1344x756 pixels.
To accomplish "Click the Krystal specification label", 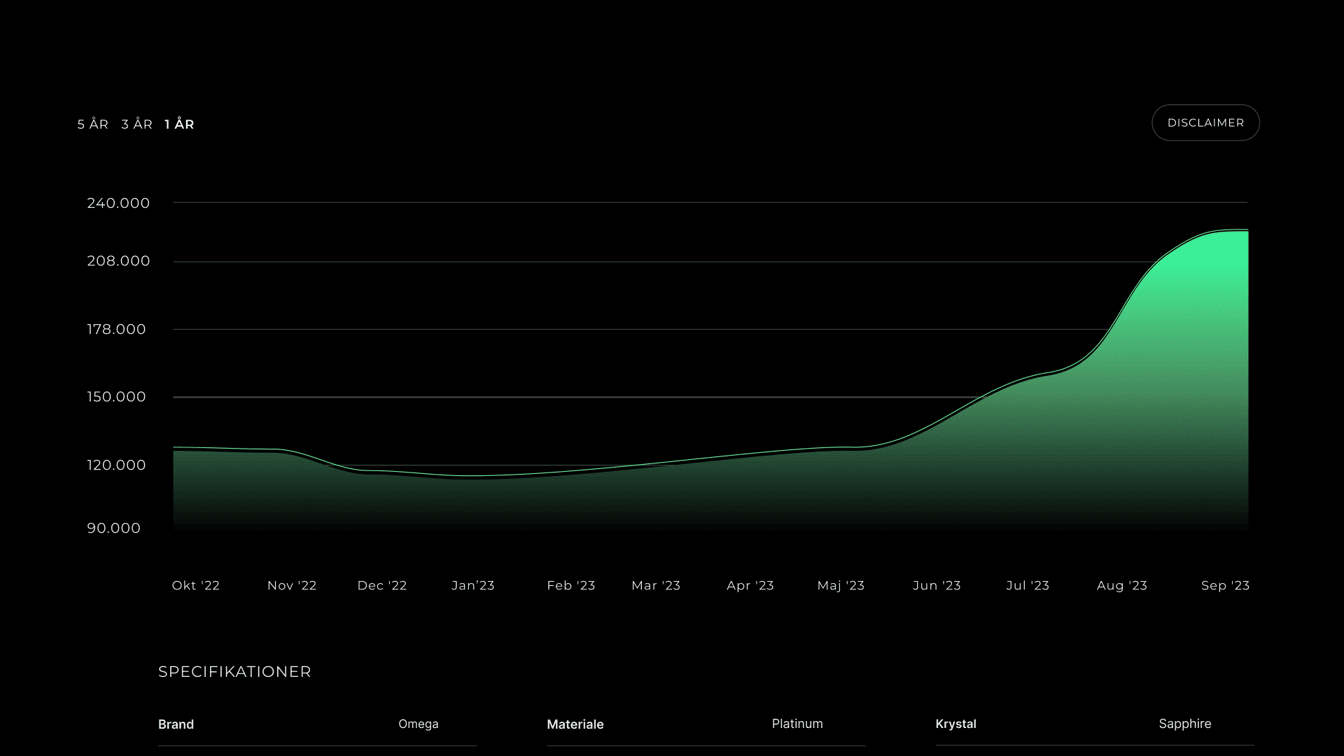I will (956, 724).
